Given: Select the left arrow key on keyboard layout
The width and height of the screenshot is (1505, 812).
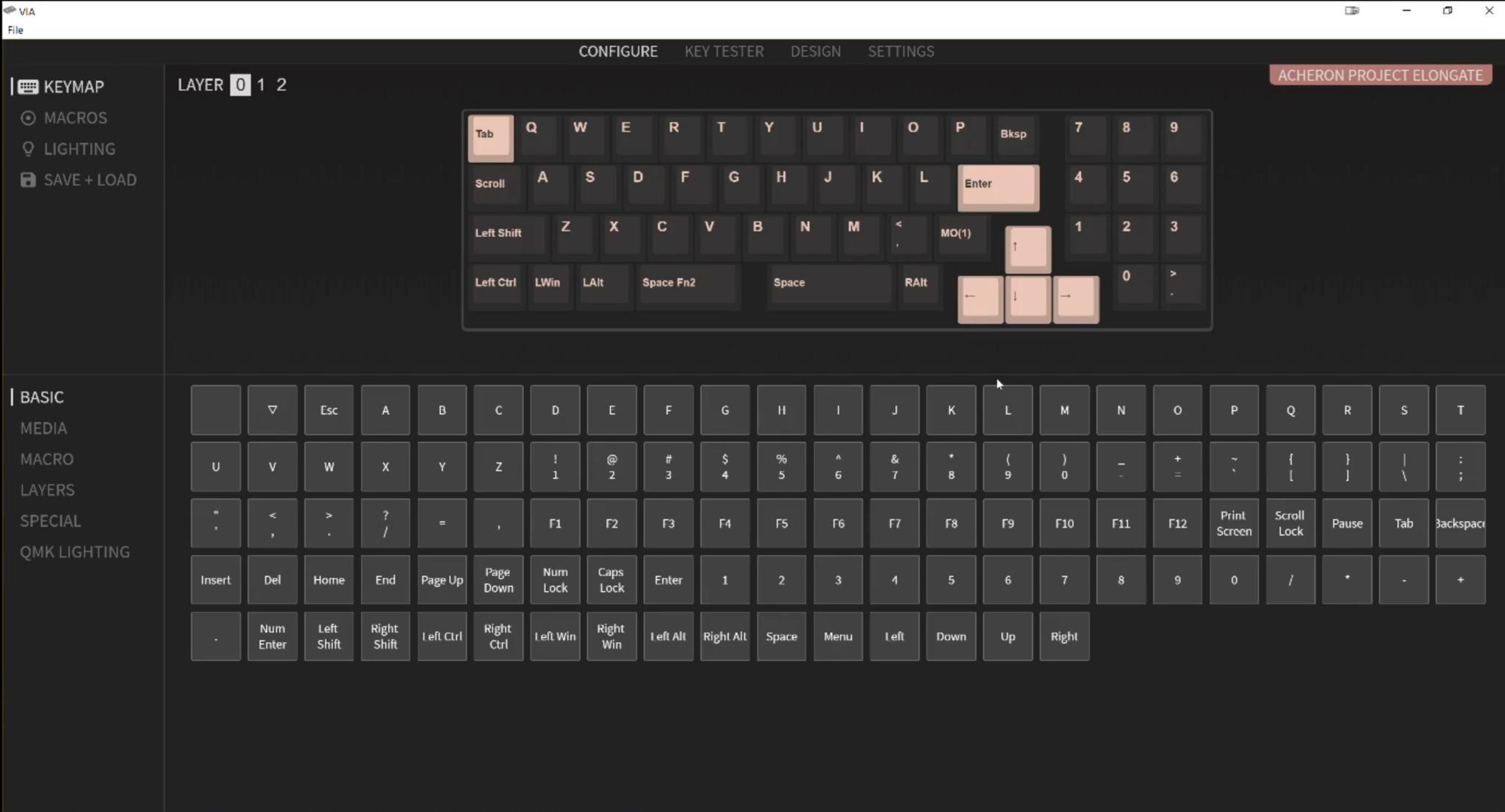Looking at the screenshot, I should pos(980,298).
